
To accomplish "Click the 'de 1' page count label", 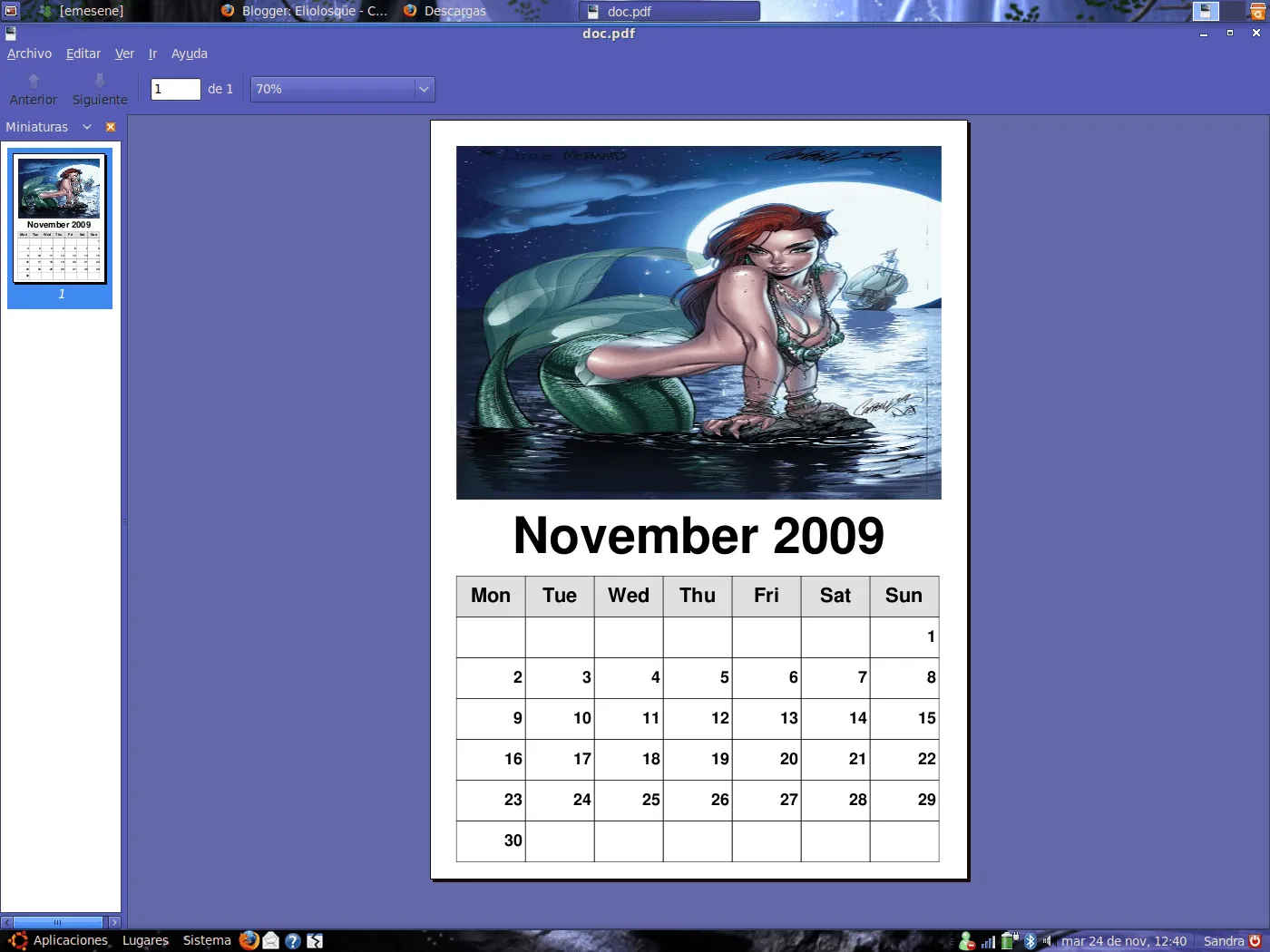I will (x=220, y=89).
